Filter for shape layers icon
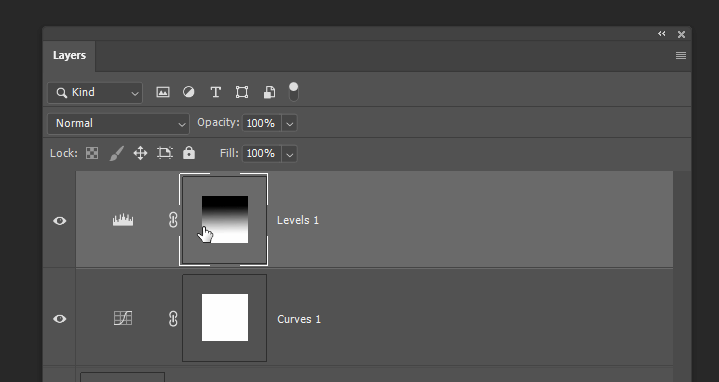Image resolution: width=719 pixels, height=382 pixels. tap(242, 92)
